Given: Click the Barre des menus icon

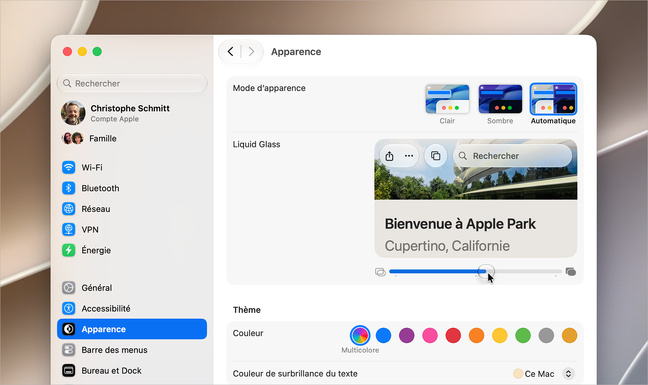Looking at the screenshot, I should click(x=69, y=350).
